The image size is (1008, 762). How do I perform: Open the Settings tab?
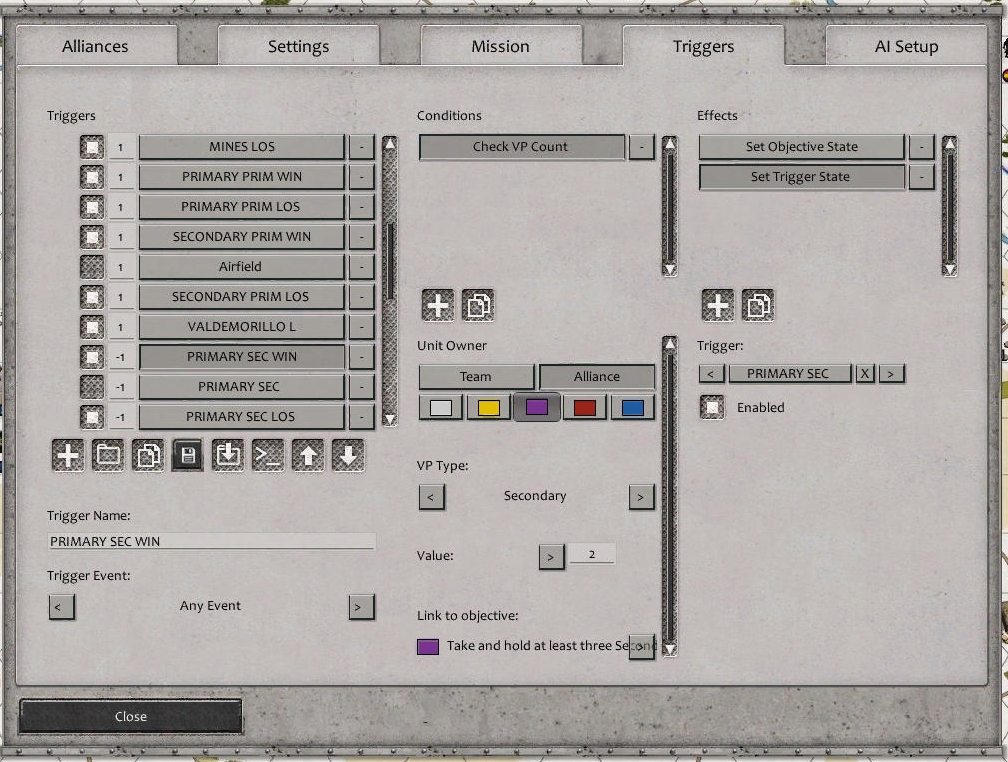[298, 46]
